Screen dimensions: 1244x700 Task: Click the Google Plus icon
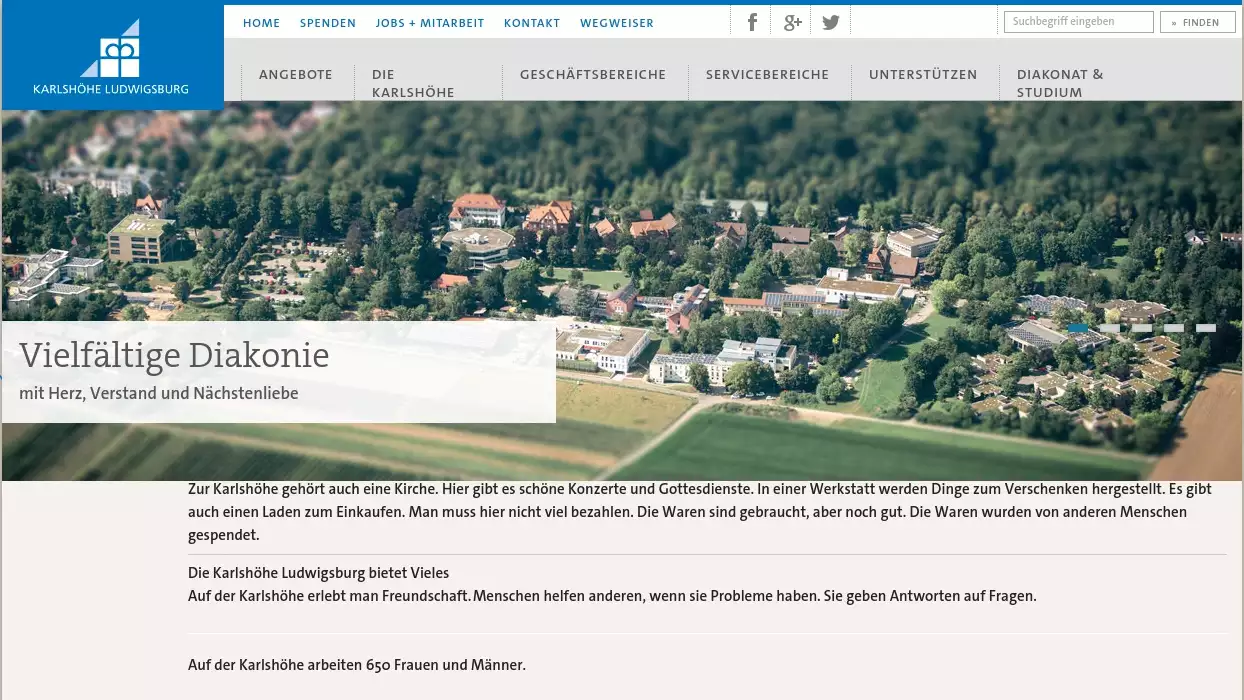[x=792, y=22]
